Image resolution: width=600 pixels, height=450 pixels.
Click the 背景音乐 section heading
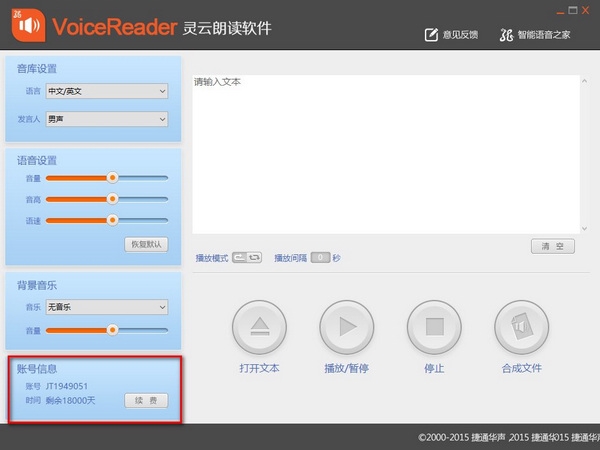coord(37,285)
